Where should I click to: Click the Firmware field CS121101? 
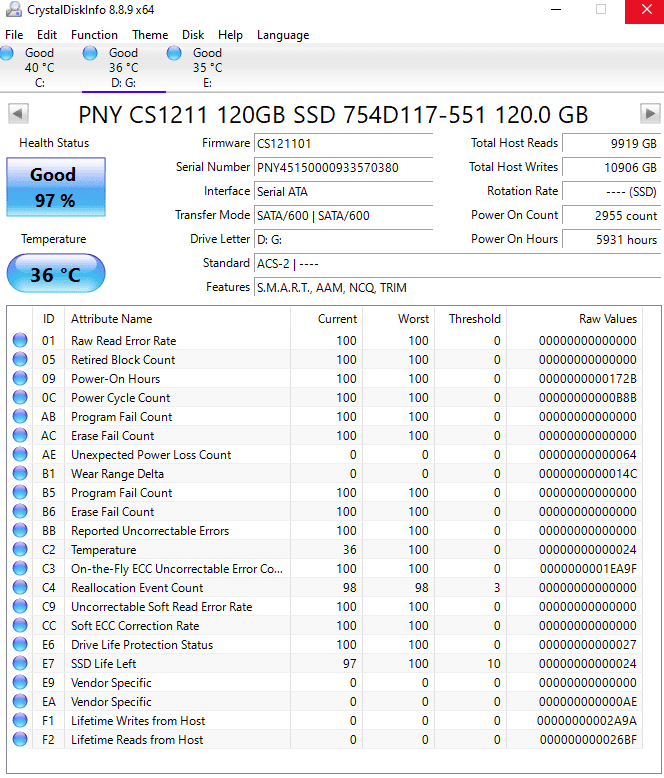point(343,143)
